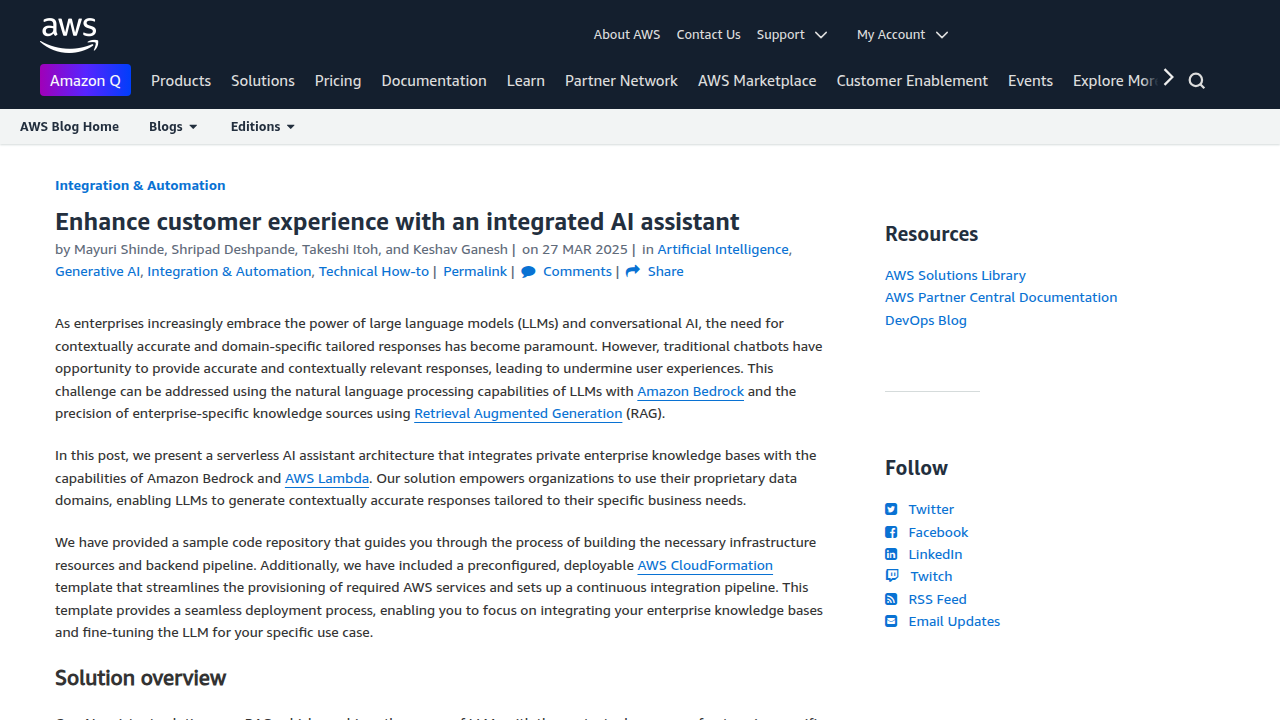Open the Events menu item
The height and width of the screenshot is (720, 1280).
pyautogui.click(x=1030, y=81)
